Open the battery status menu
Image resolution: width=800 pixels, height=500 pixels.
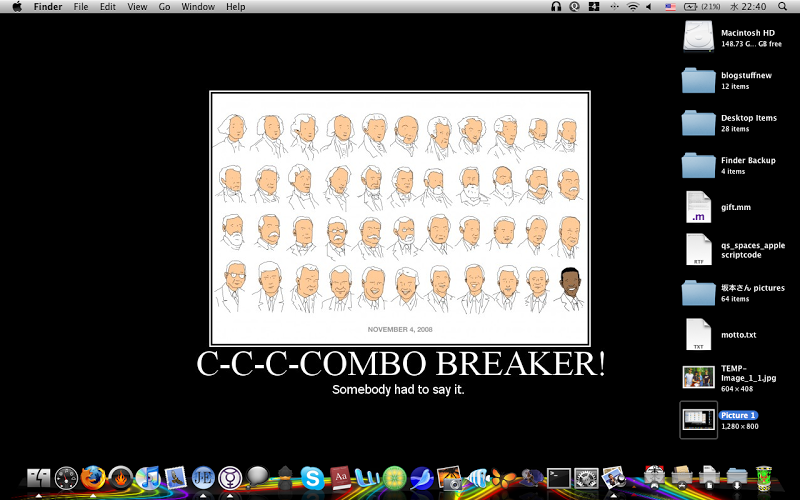click(x=702, y=7)
